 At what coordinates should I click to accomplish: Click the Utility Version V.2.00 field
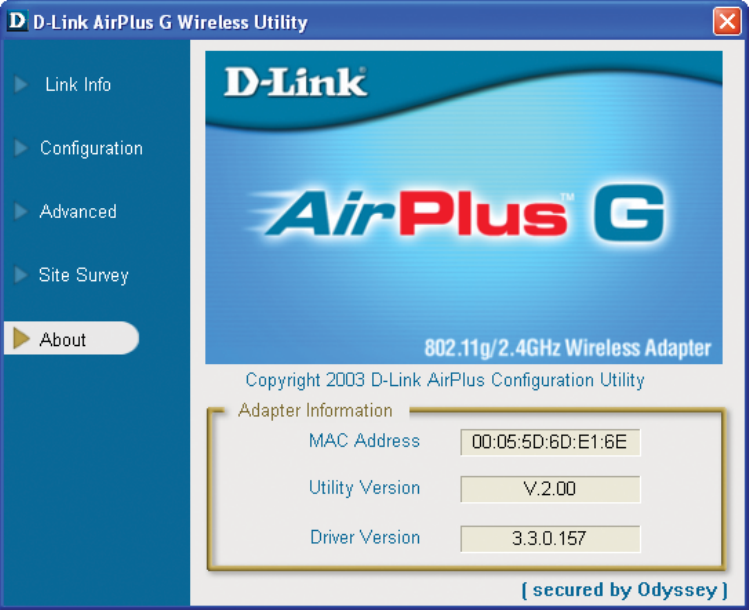(550, 489)
